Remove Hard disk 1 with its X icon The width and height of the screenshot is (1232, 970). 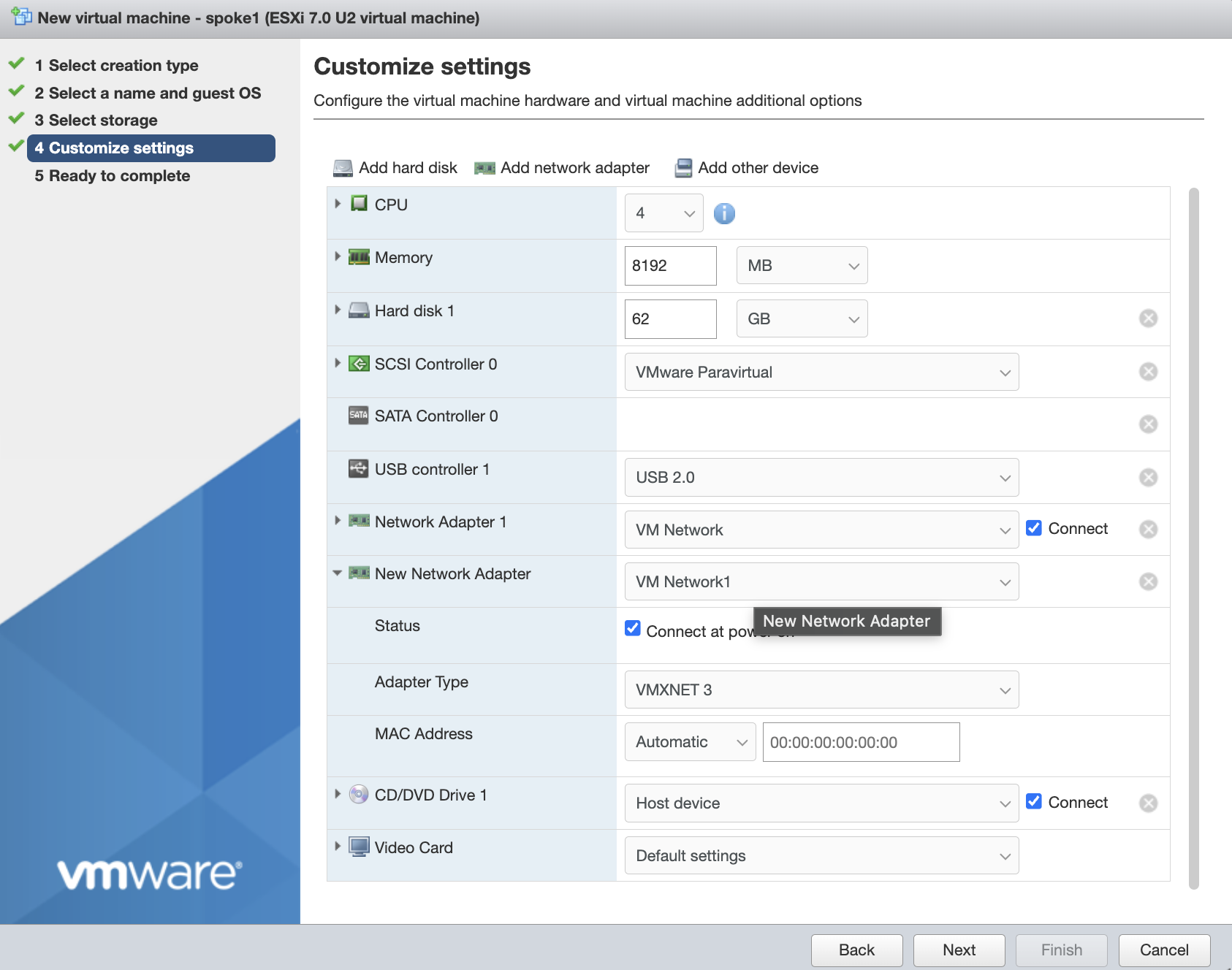(1148, 318)
